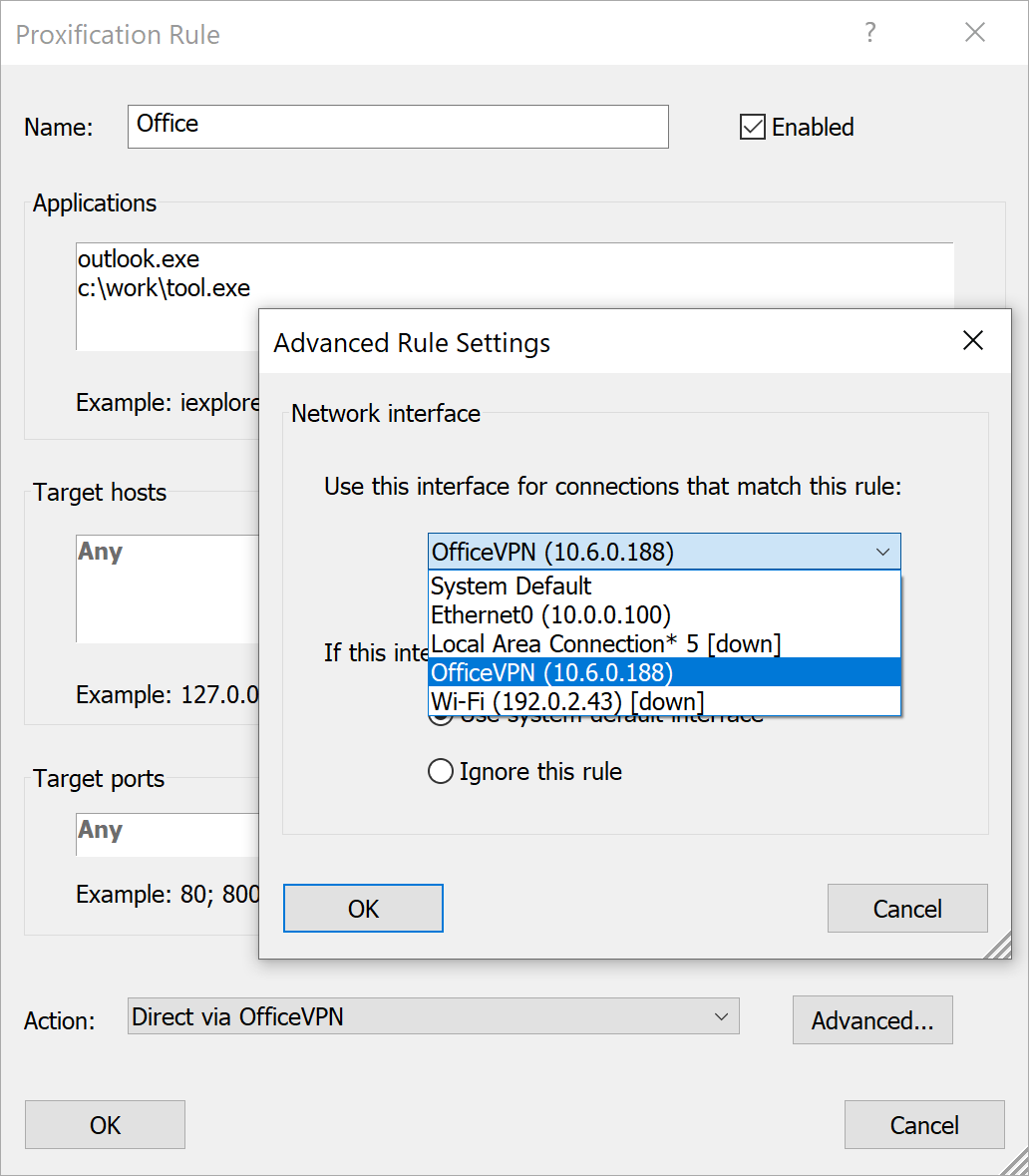Uncheck the Enabled checkbox
The width and height of the screenshot is (1029, 1176).
[x=752, y=127]
